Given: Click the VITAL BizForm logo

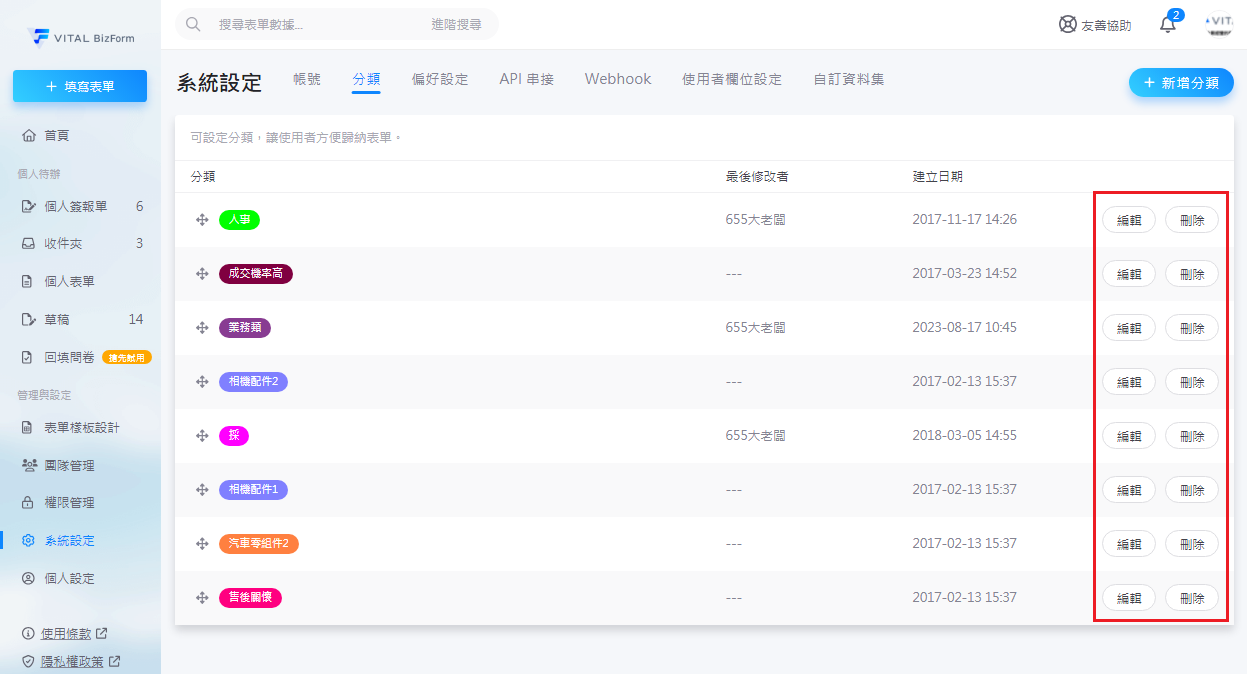Looking at the screenshot, I should pos(81,37).
